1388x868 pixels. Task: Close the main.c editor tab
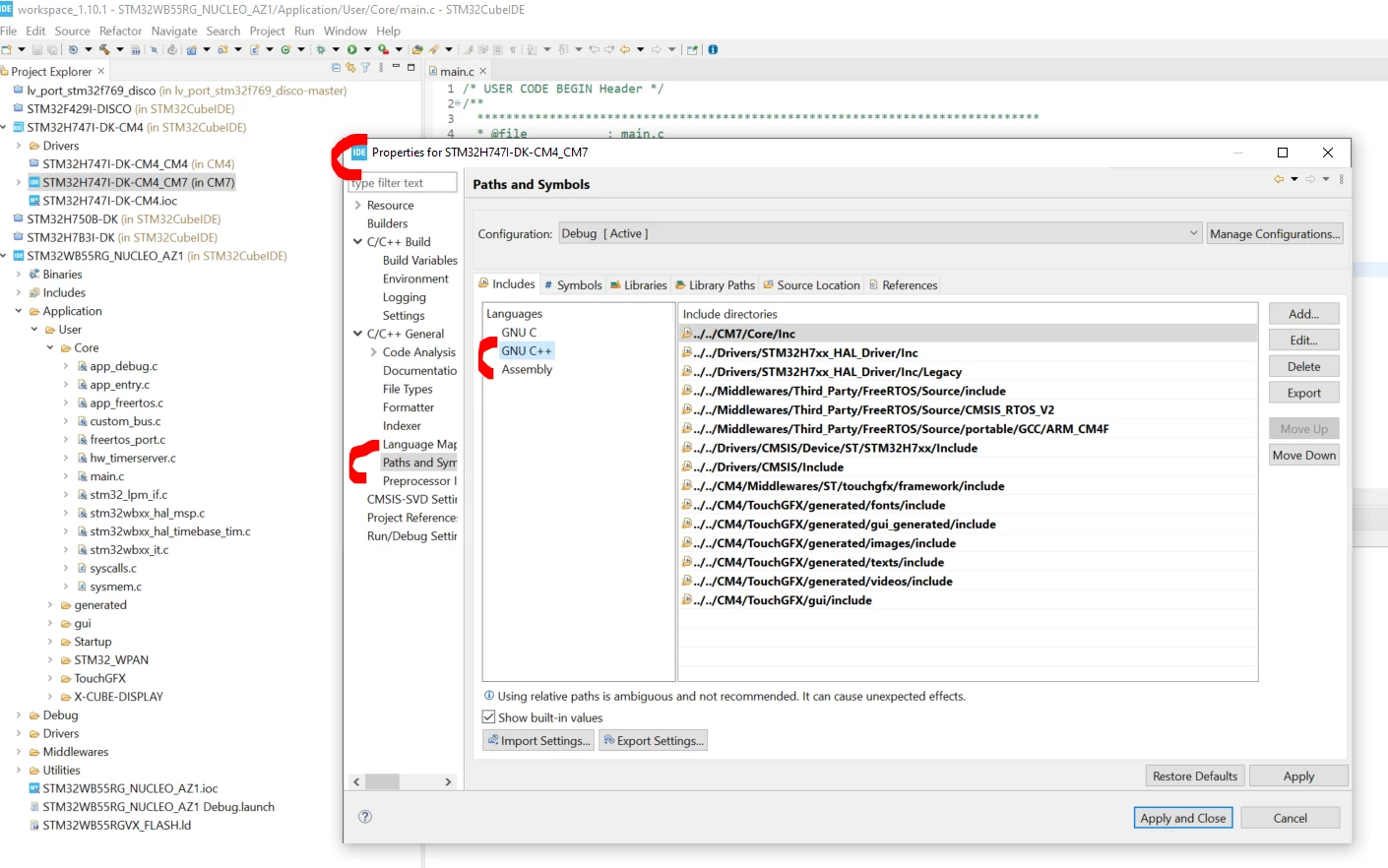pos(482,71)
